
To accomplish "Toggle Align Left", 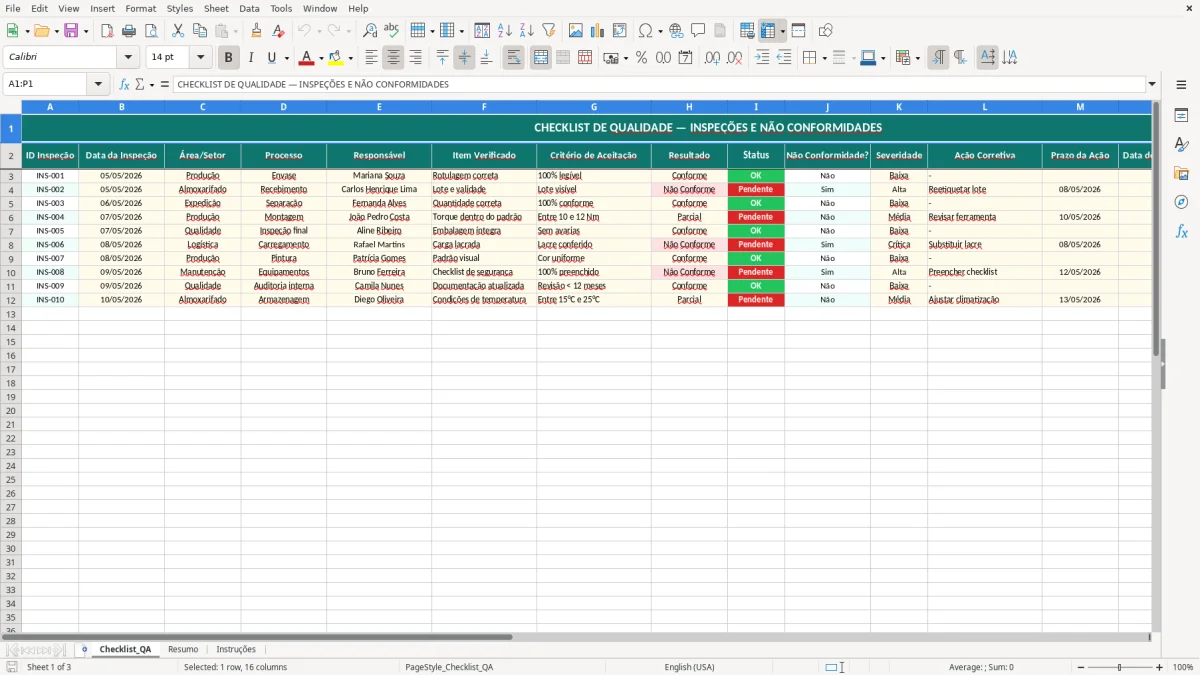I will [371, 58].
